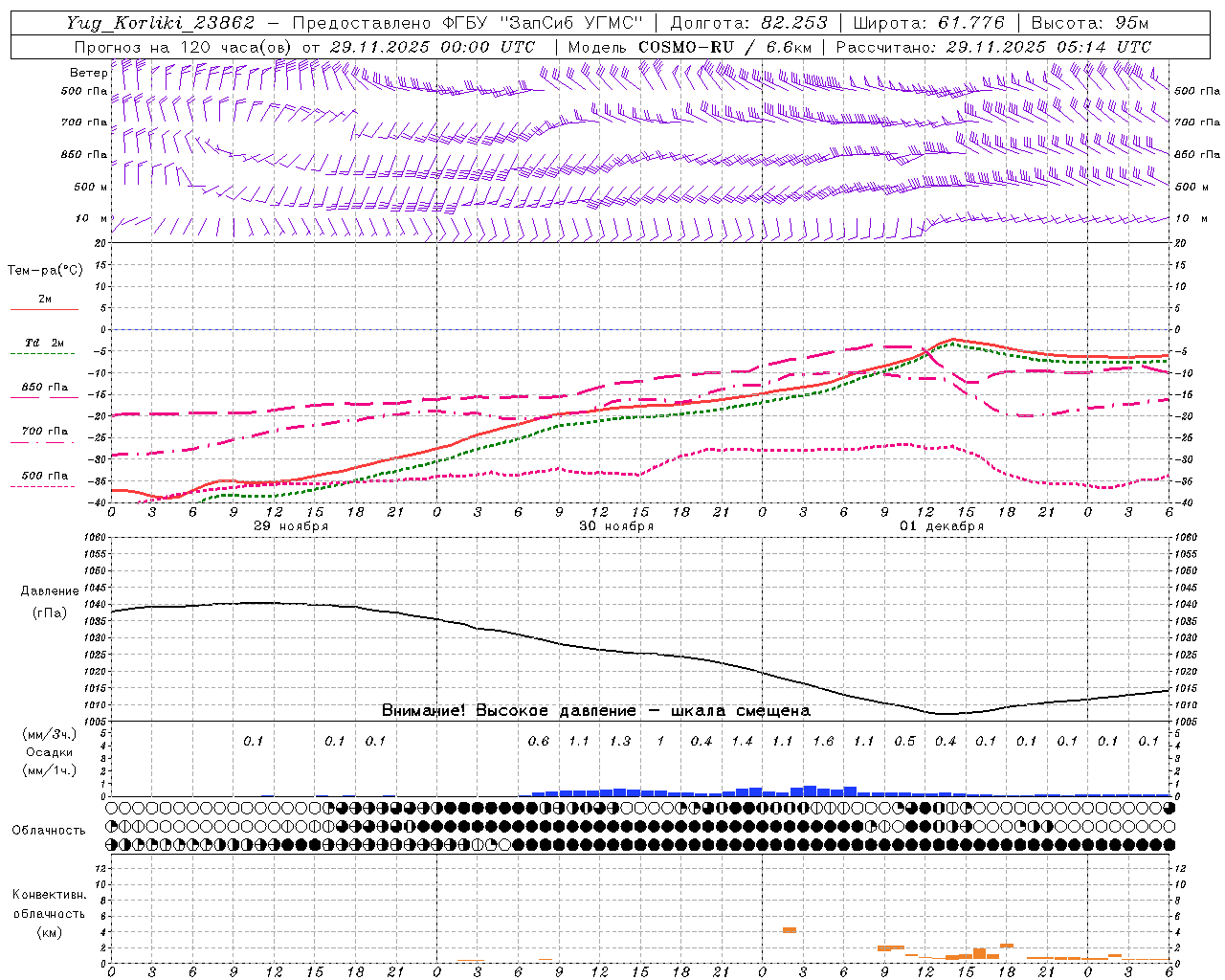
Task: Click the station title Yug_Korliki_23862
Action: pyautogui.click(x=160, y=22)
